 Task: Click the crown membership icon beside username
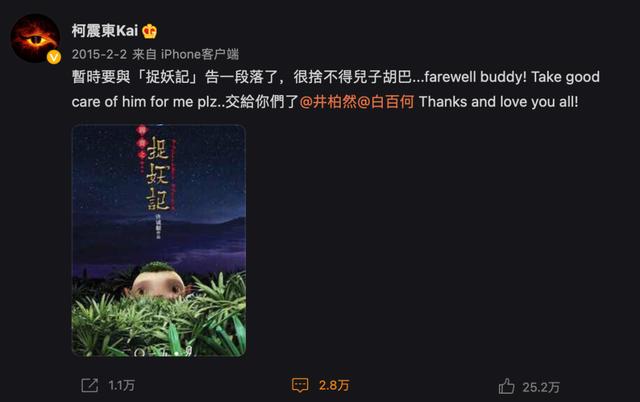149,31
